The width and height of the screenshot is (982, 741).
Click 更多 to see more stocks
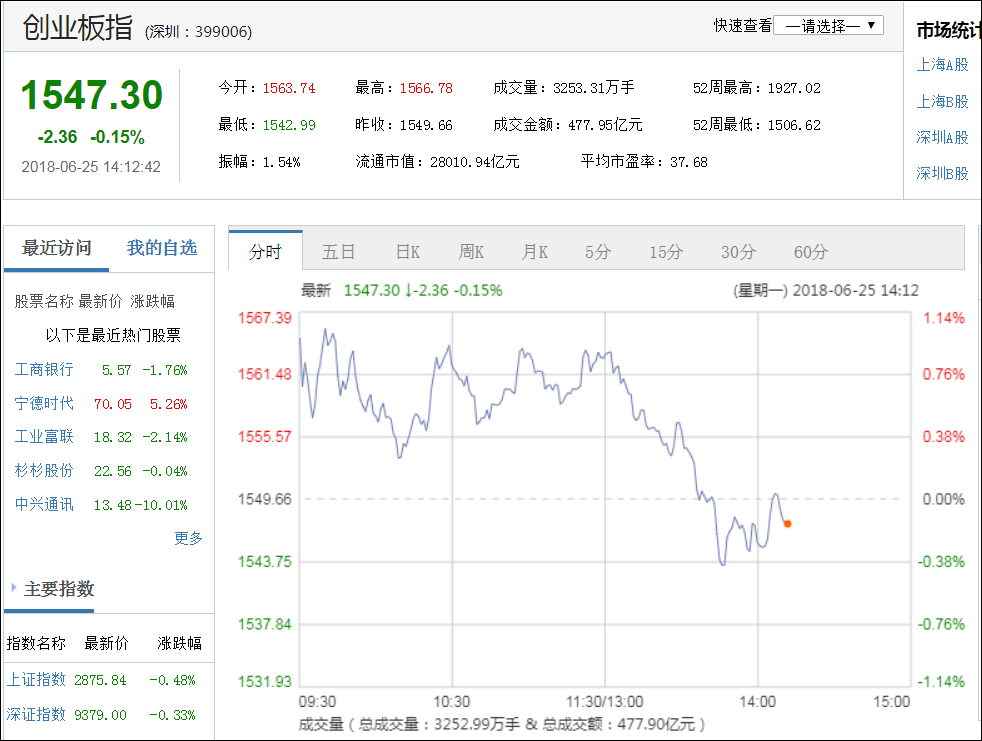(x=188, y=538)
